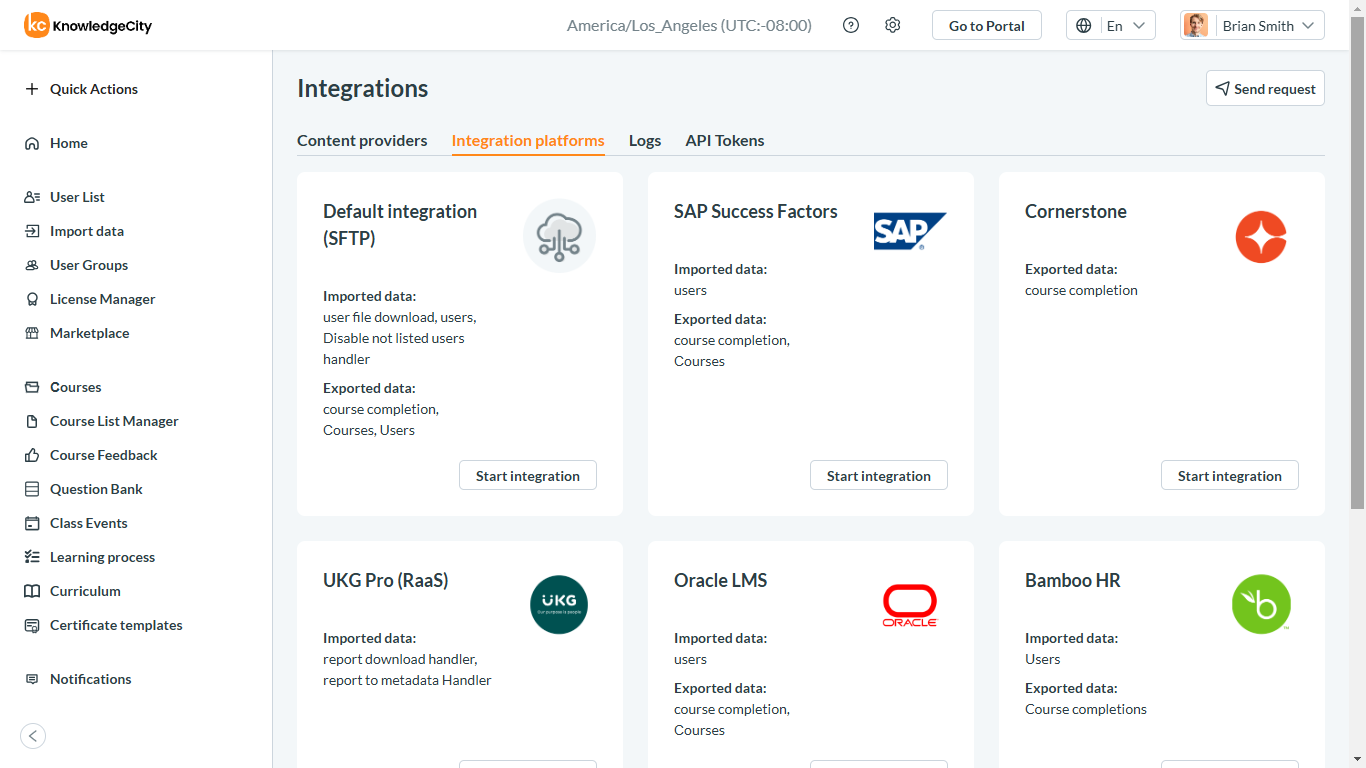The width and height of the screenshot is (1366, 768).
Task: Switch to the Content providers tab
Action: click(362, 140)
